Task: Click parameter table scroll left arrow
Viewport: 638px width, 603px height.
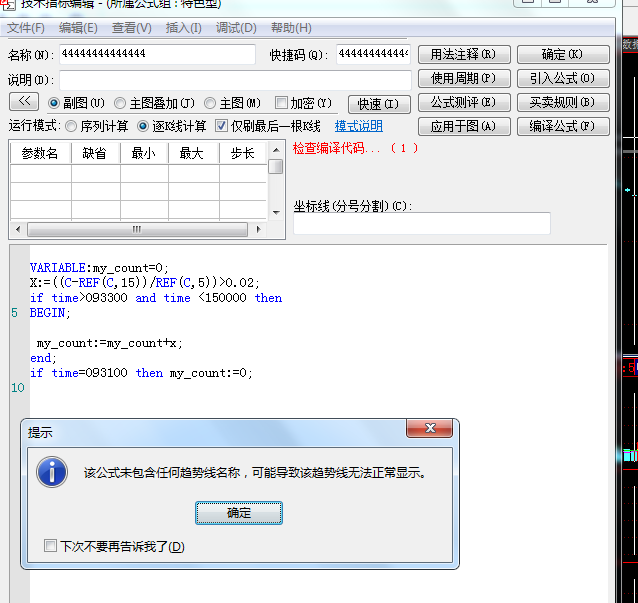Action: [18, 229]
